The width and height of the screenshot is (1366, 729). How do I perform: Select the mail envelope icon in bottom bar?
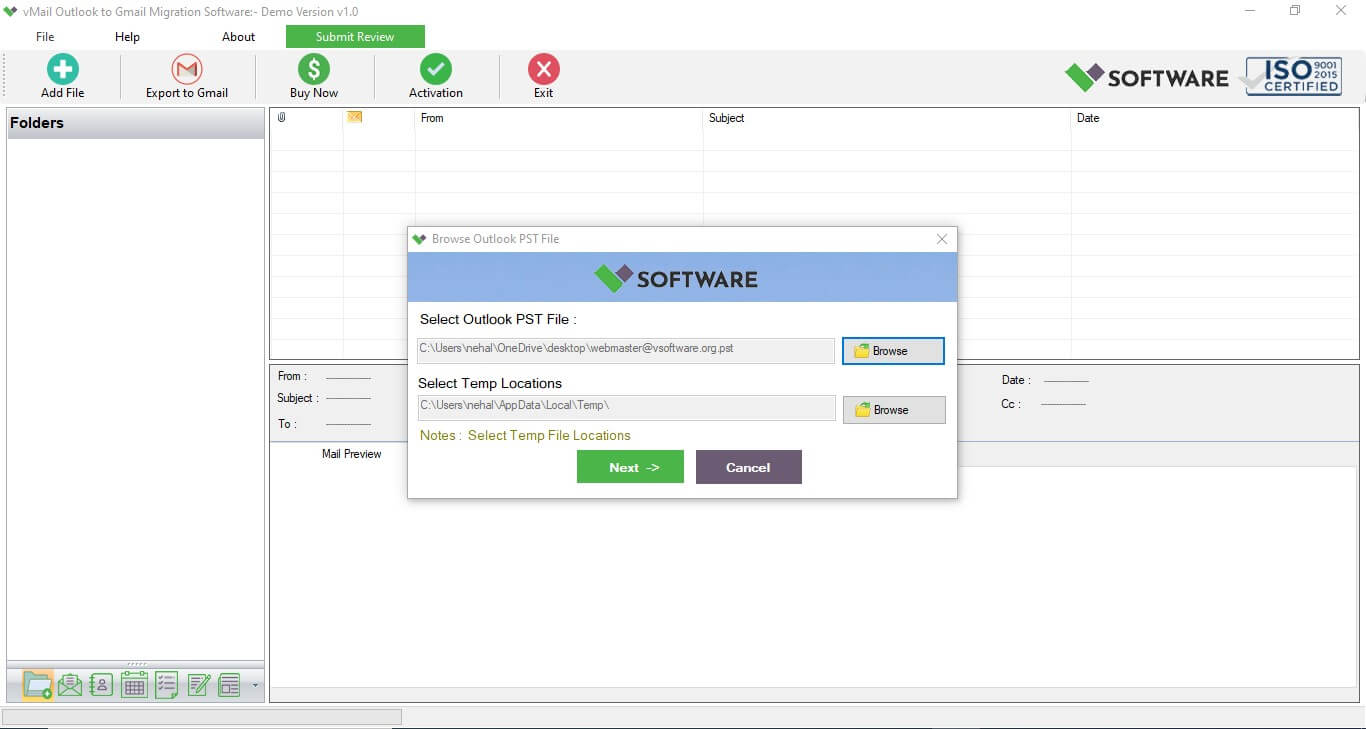70,685
